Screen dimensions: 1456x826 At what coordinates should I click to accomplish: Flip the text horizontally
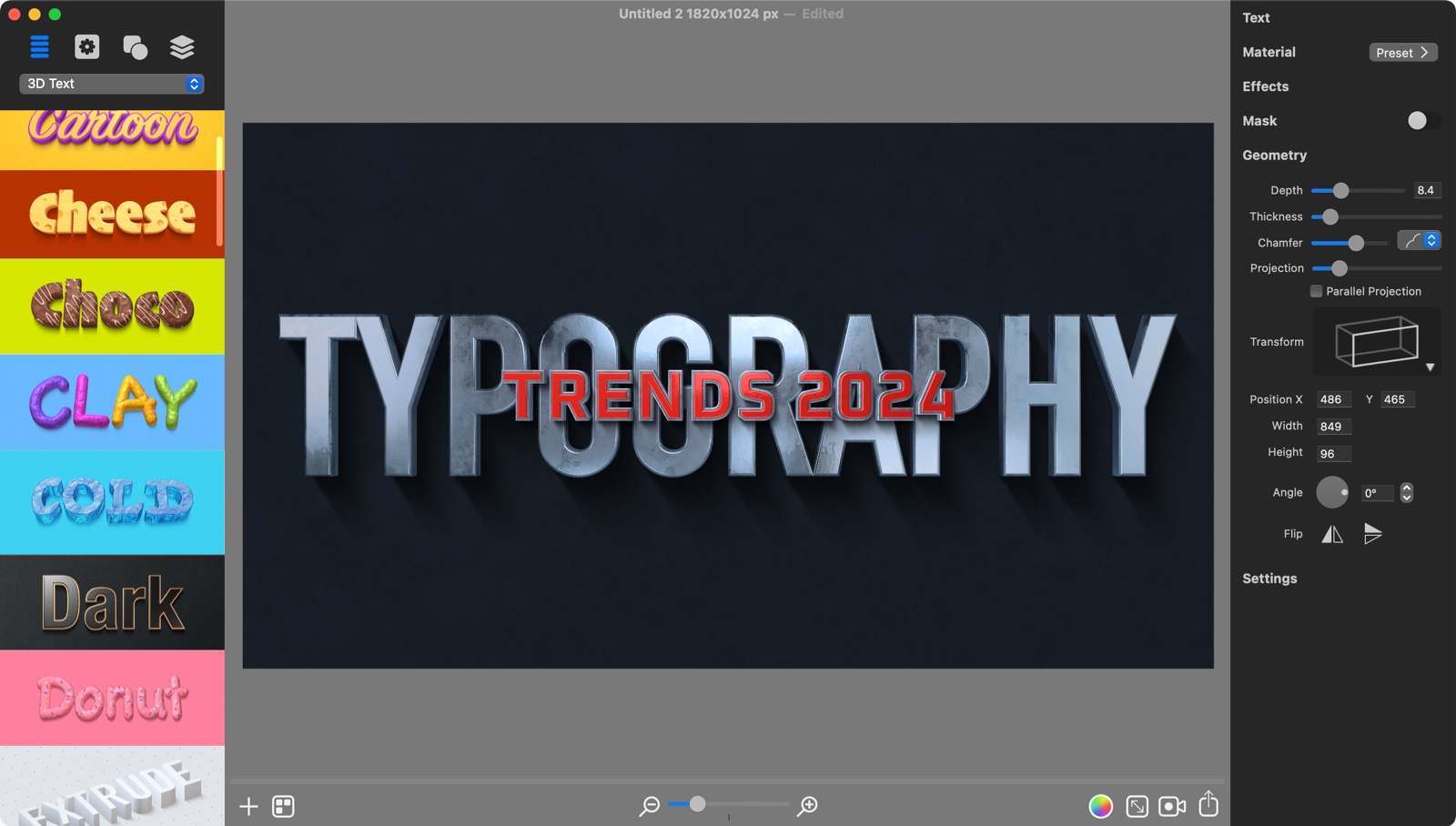coord(1332,534)
